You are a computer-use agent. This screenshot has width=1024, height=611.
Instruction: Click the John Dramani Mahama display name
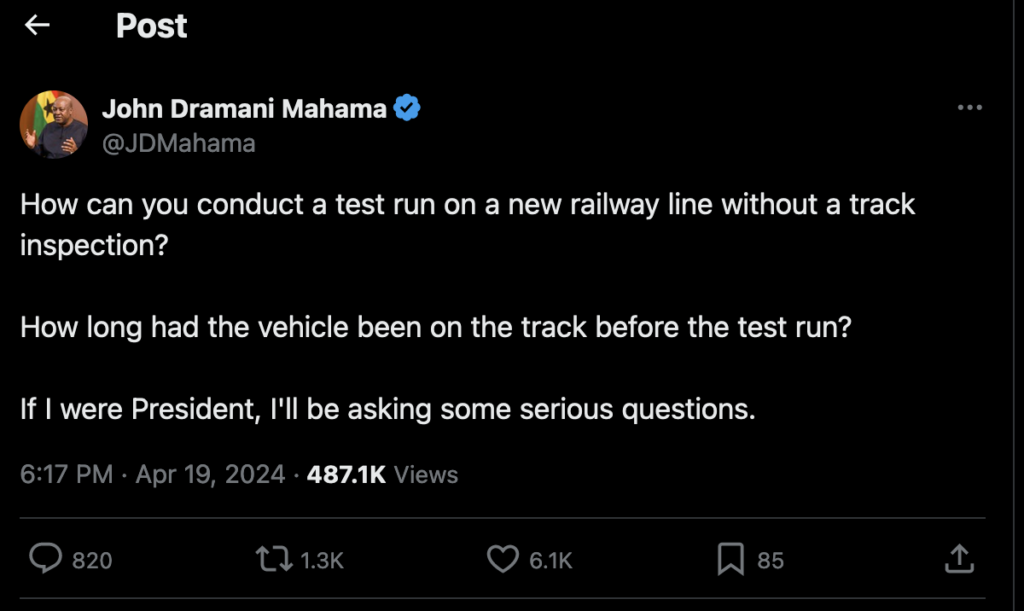(244, 109)
